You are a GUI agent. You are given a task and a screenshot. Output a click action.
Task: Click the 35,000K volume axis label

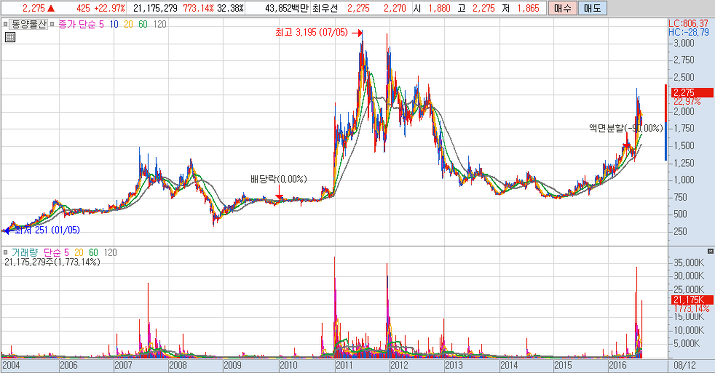[x=689, y=263]
